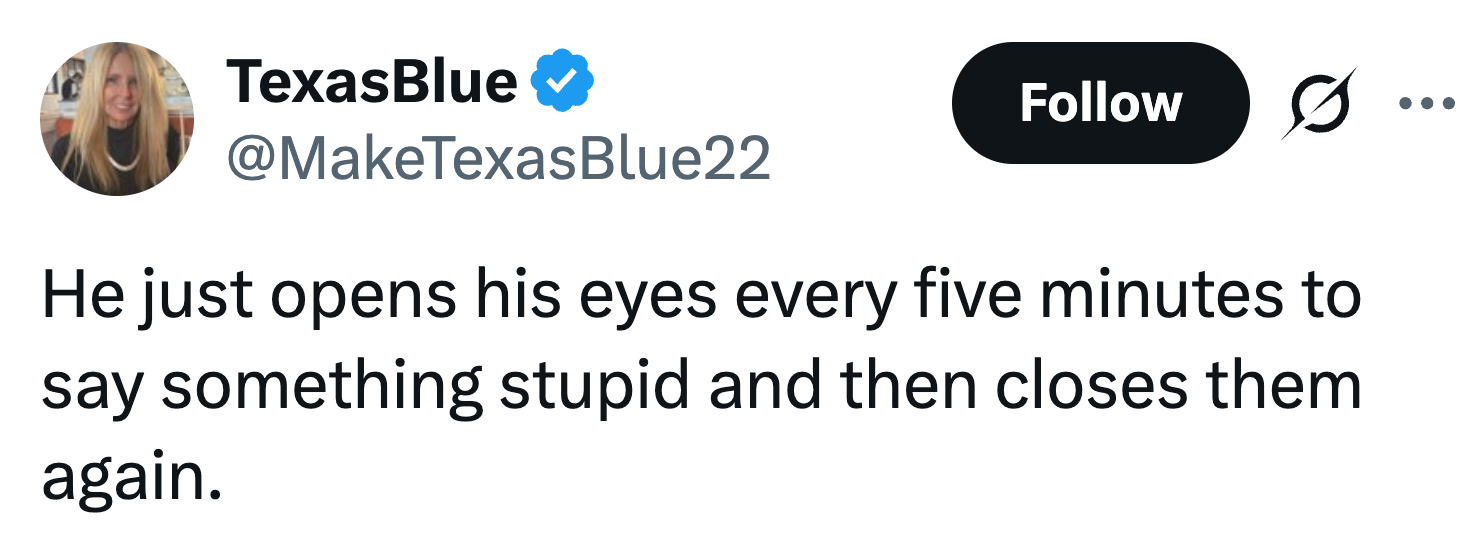This screenshot has width=1472, height=540.
Task: Ask Grok to explain this post
Action: (x=1319, y=103)
